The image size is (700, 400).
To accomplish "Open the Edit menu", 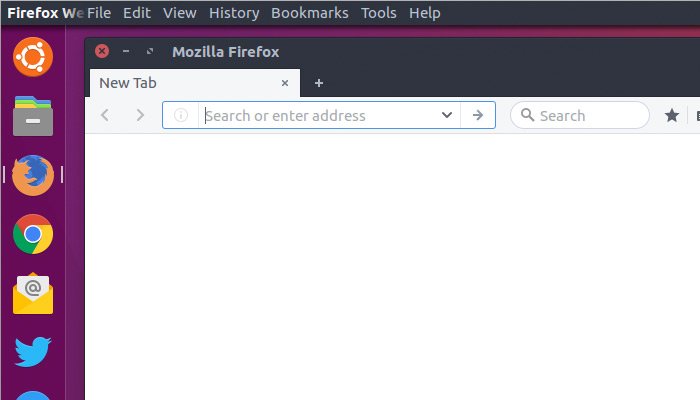I will point(137,13).
